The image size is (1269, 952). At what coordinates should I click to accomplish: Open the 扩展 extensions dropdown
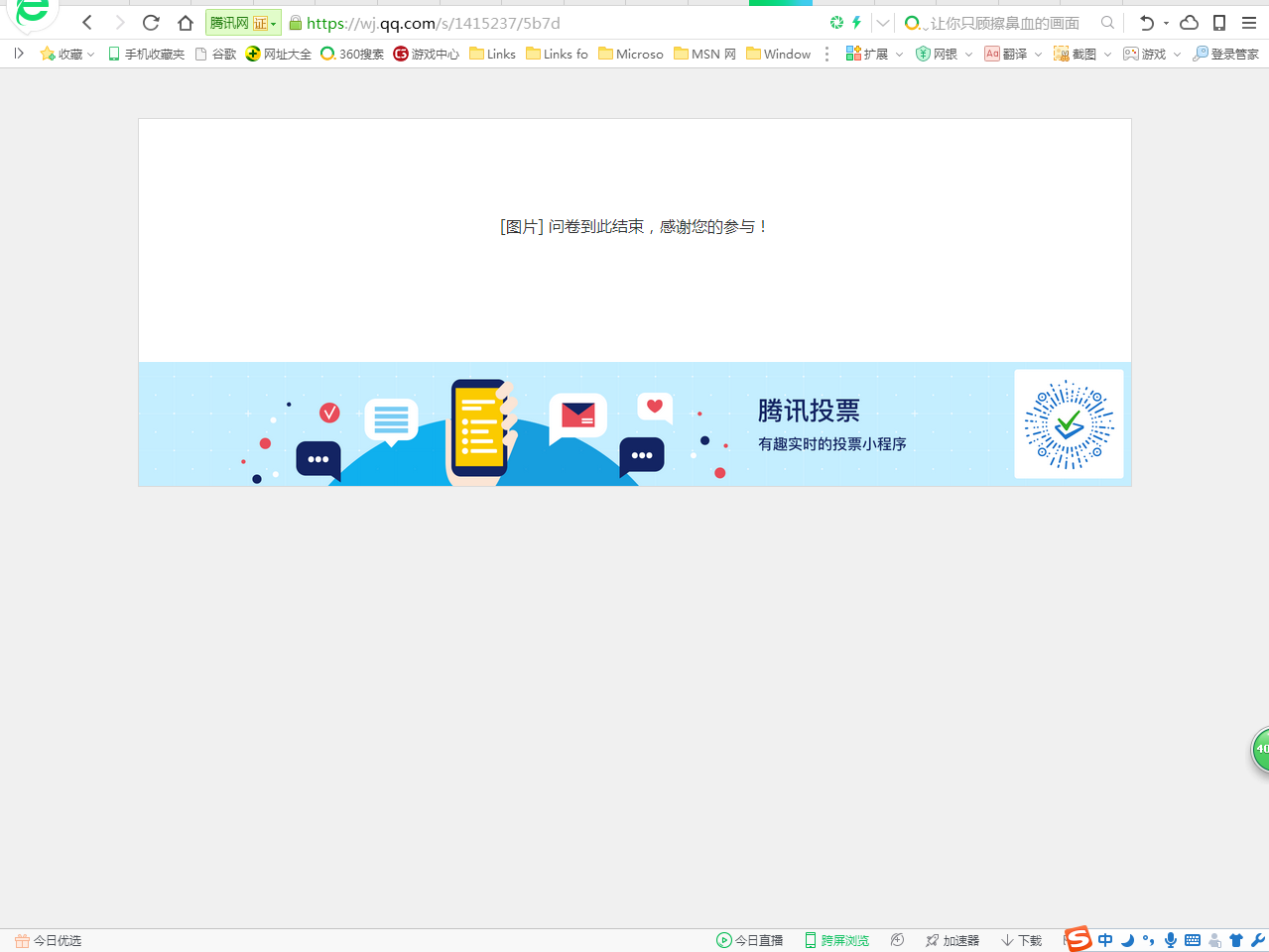point(874,54)
